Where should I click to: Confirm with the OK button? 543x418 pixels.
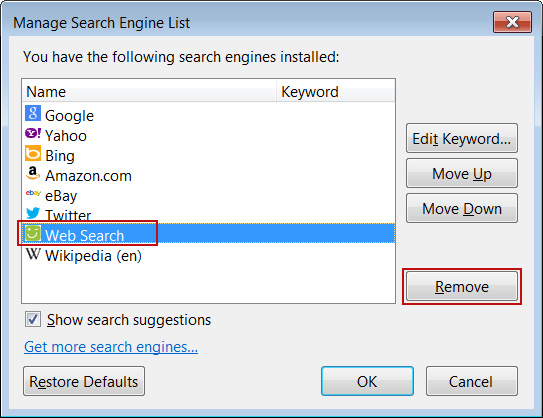point(367,381)
